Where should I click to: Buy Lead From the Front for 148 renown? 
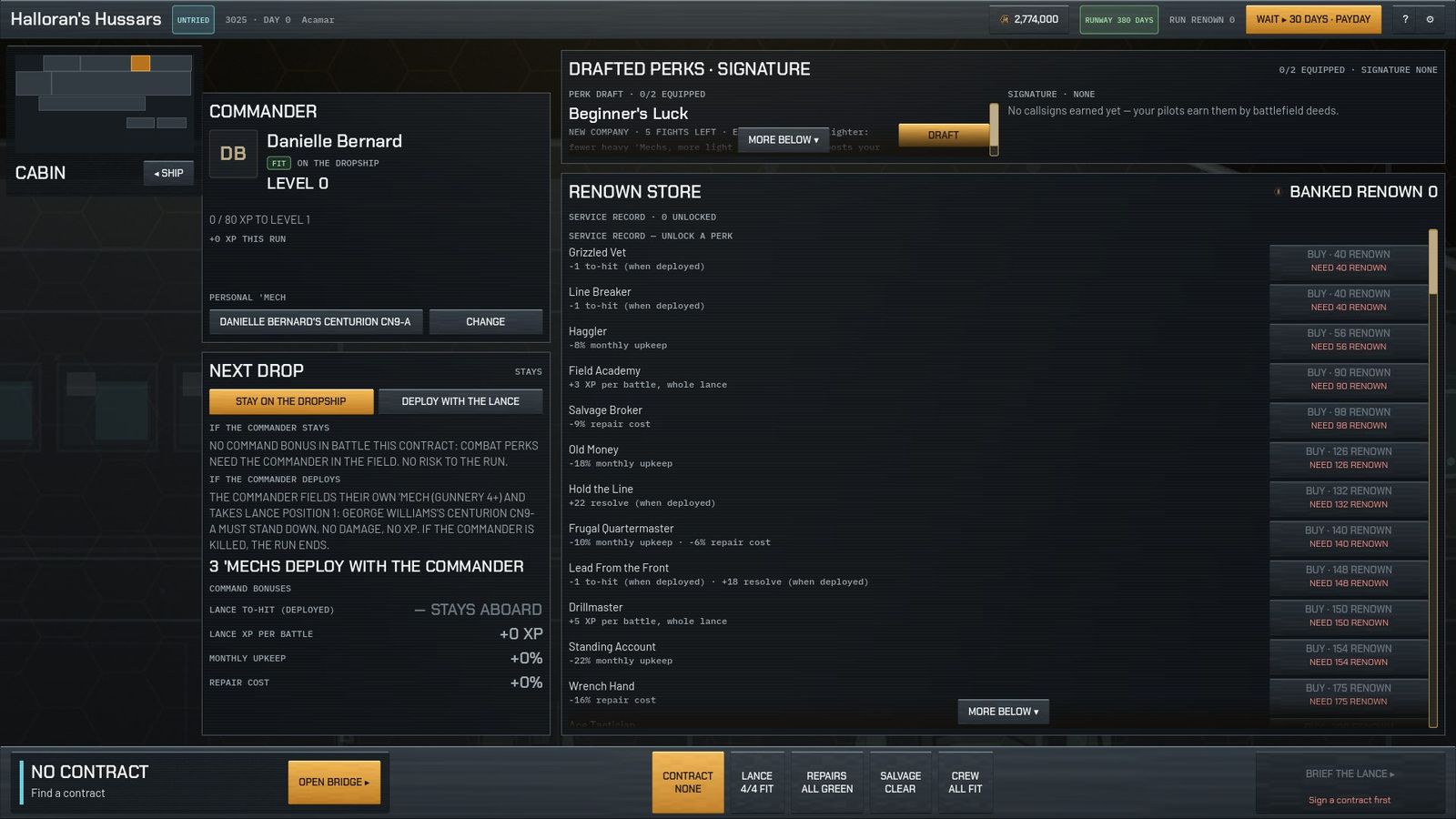[x=1348, y=576]
